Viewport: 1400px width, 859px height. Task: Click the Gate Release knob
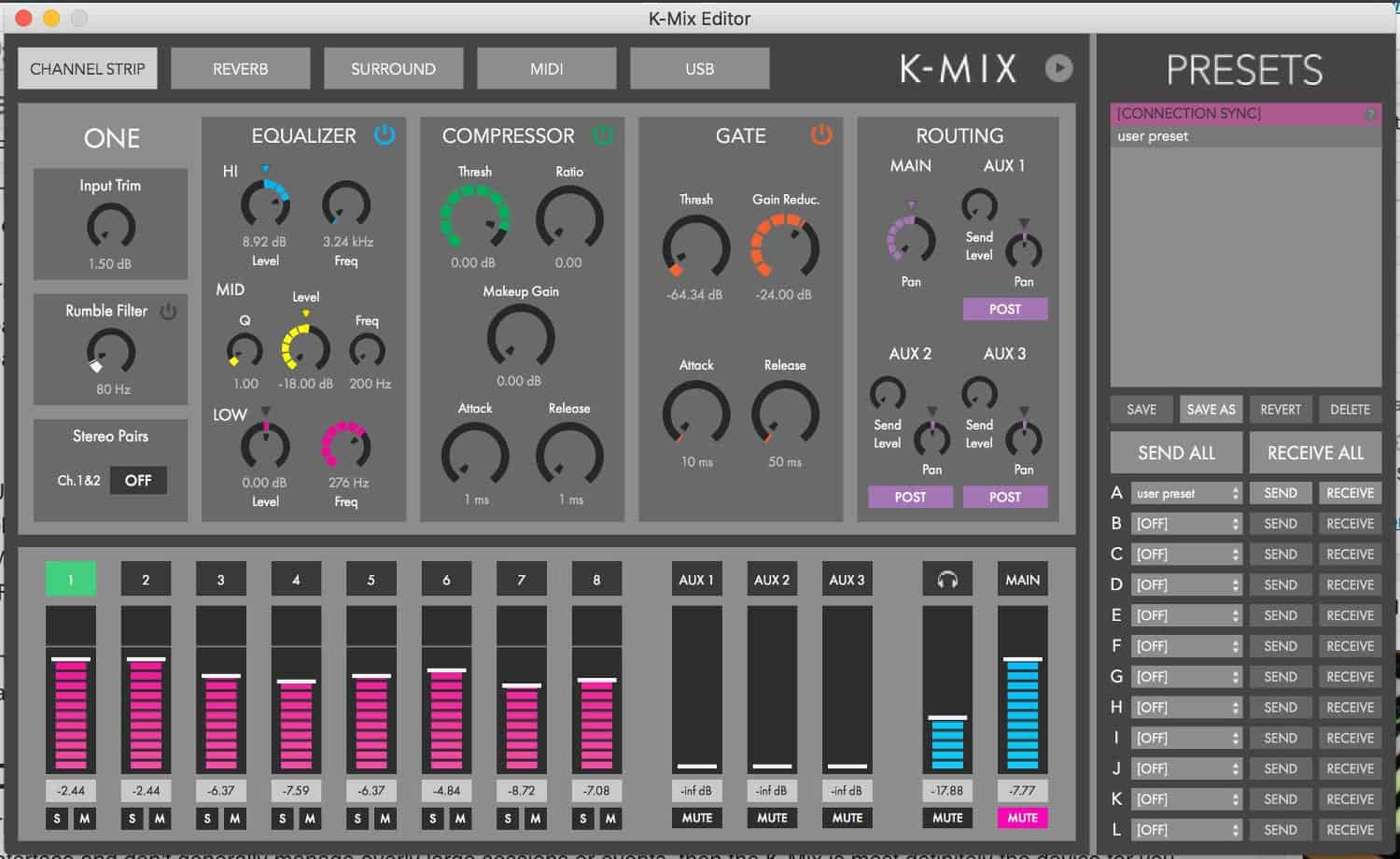[x=785, y=414]
